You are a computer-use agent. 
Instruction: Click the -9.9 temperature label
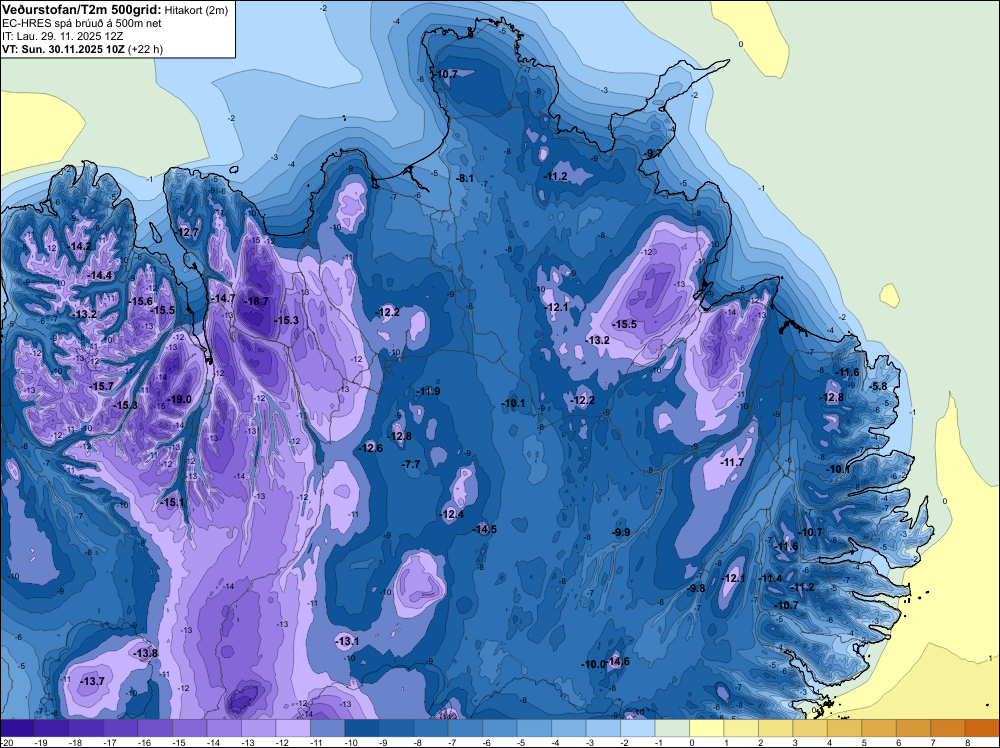click(x=621, y=532)
